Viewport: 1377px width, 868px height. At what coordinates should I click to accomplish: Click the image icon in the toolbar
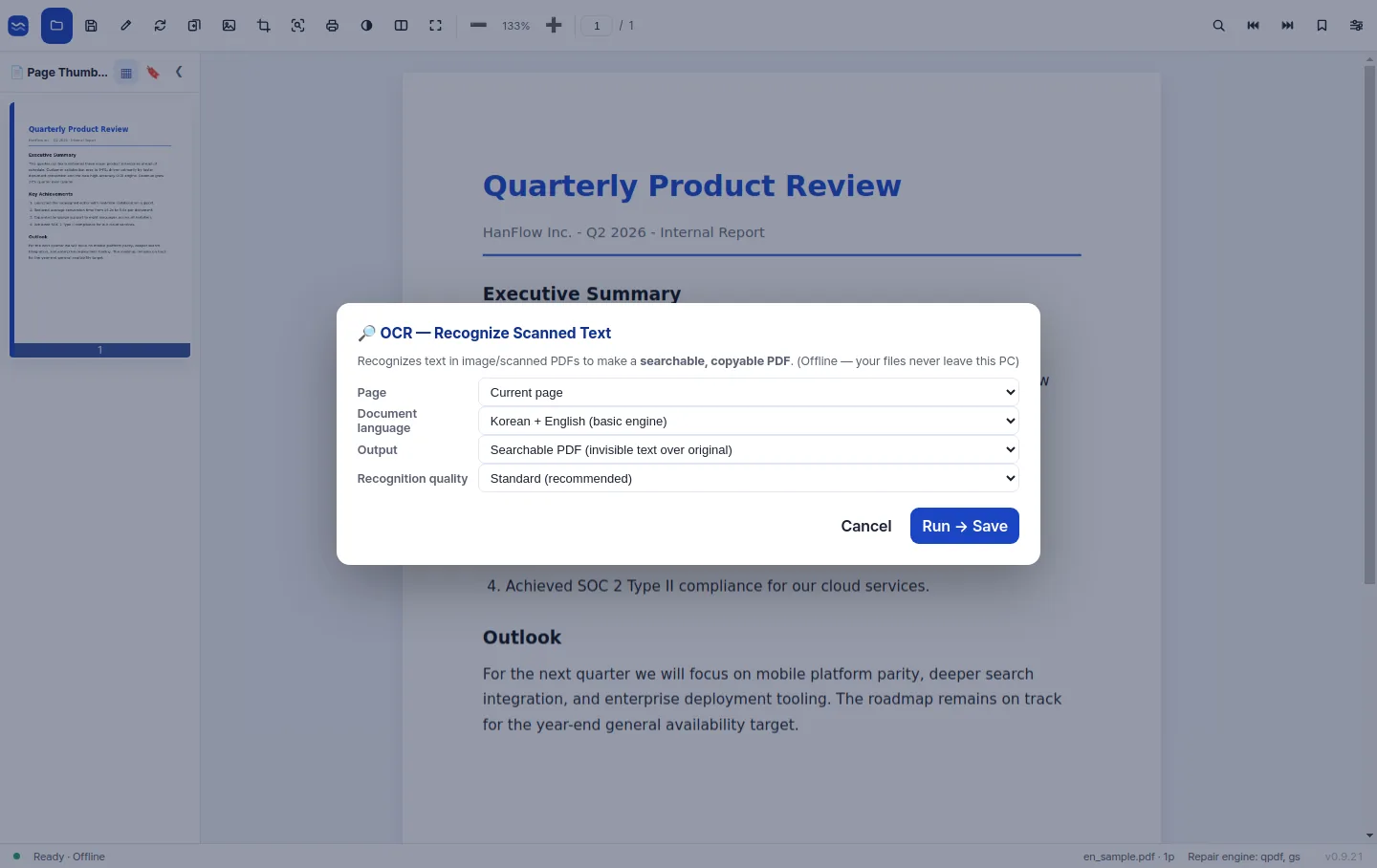pos(229,26)
